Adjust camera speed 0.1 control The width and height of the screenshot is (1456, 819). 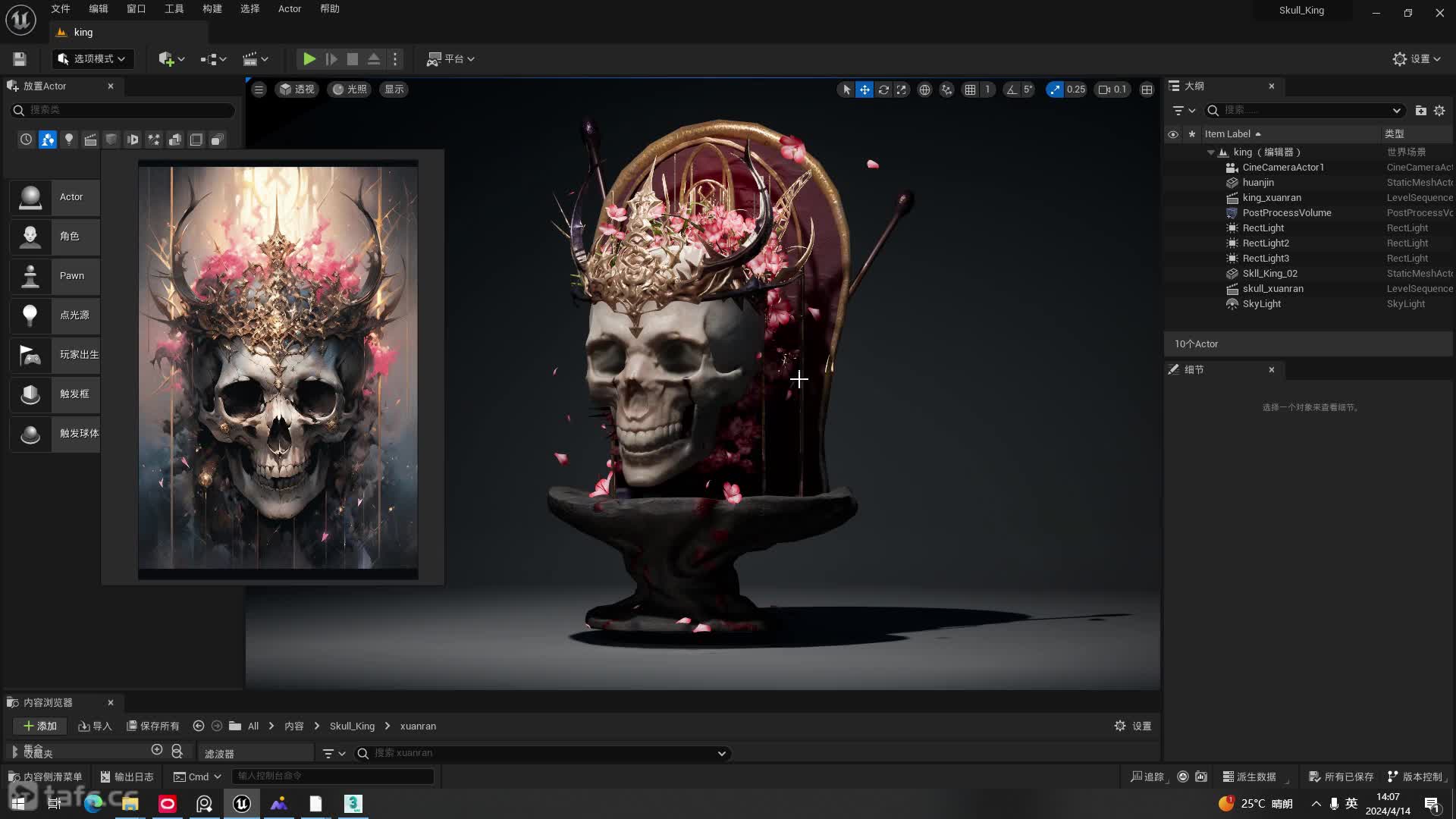pos(1112,89)
